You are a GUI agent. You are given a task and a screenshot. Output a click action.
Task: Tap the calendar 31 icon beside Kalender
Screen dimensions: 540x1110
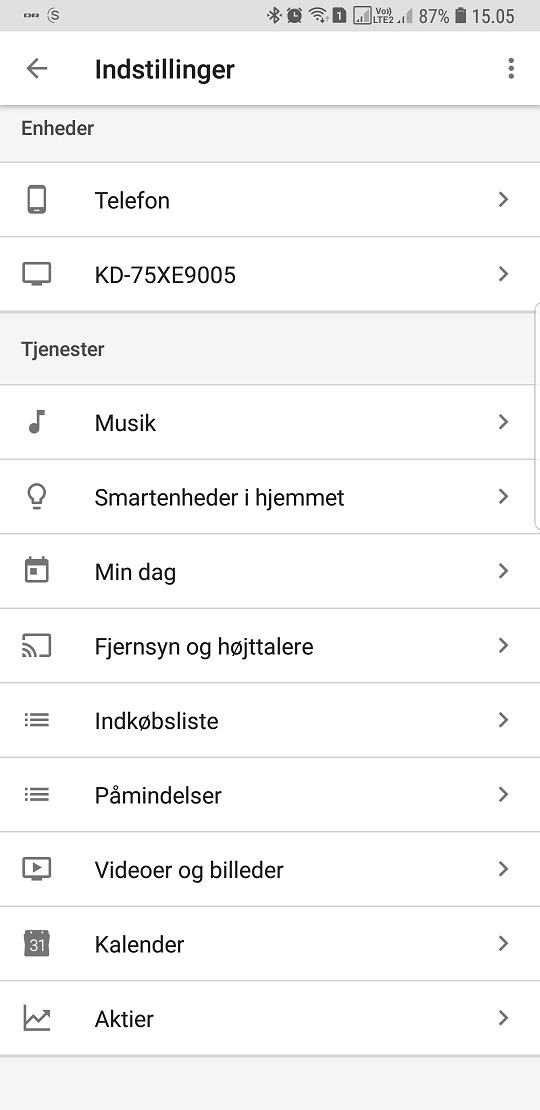click(37, 944)
